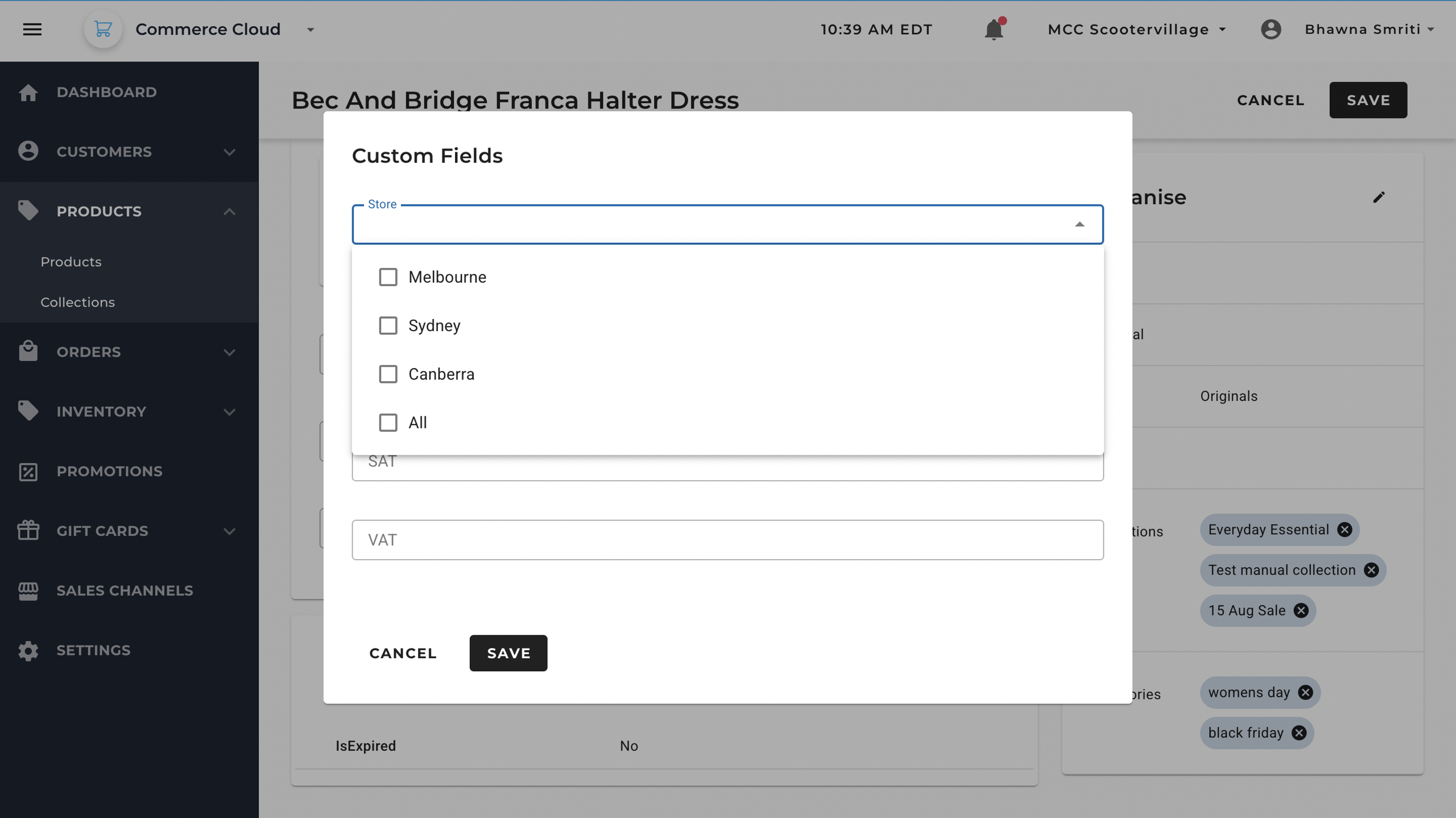Image resolution: width=1456 pixels, height=818 pixels.
Task: Click the Promotions percent icon
Action: point(28,472)
